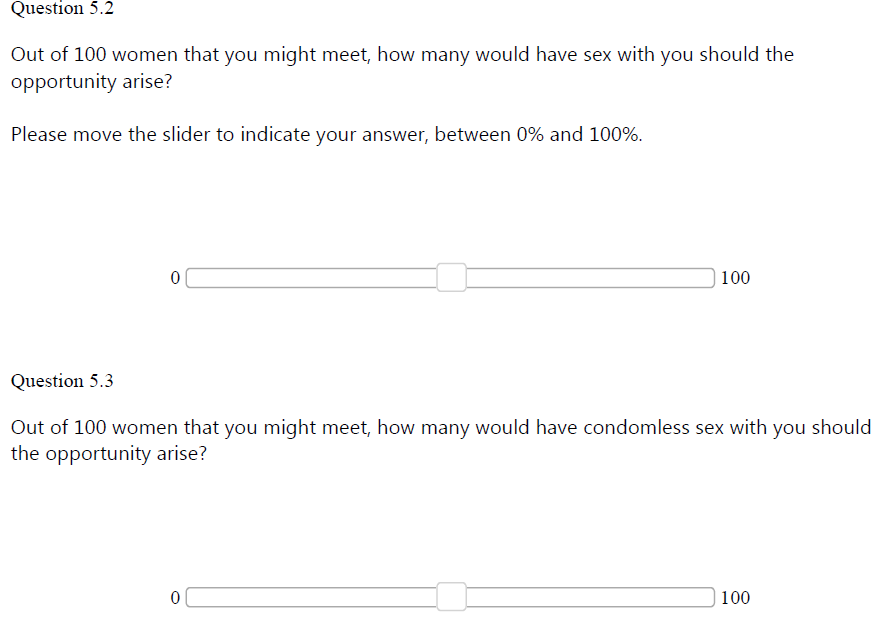Click the 100 label beside Question 5.3 slider

coord(735,598)
